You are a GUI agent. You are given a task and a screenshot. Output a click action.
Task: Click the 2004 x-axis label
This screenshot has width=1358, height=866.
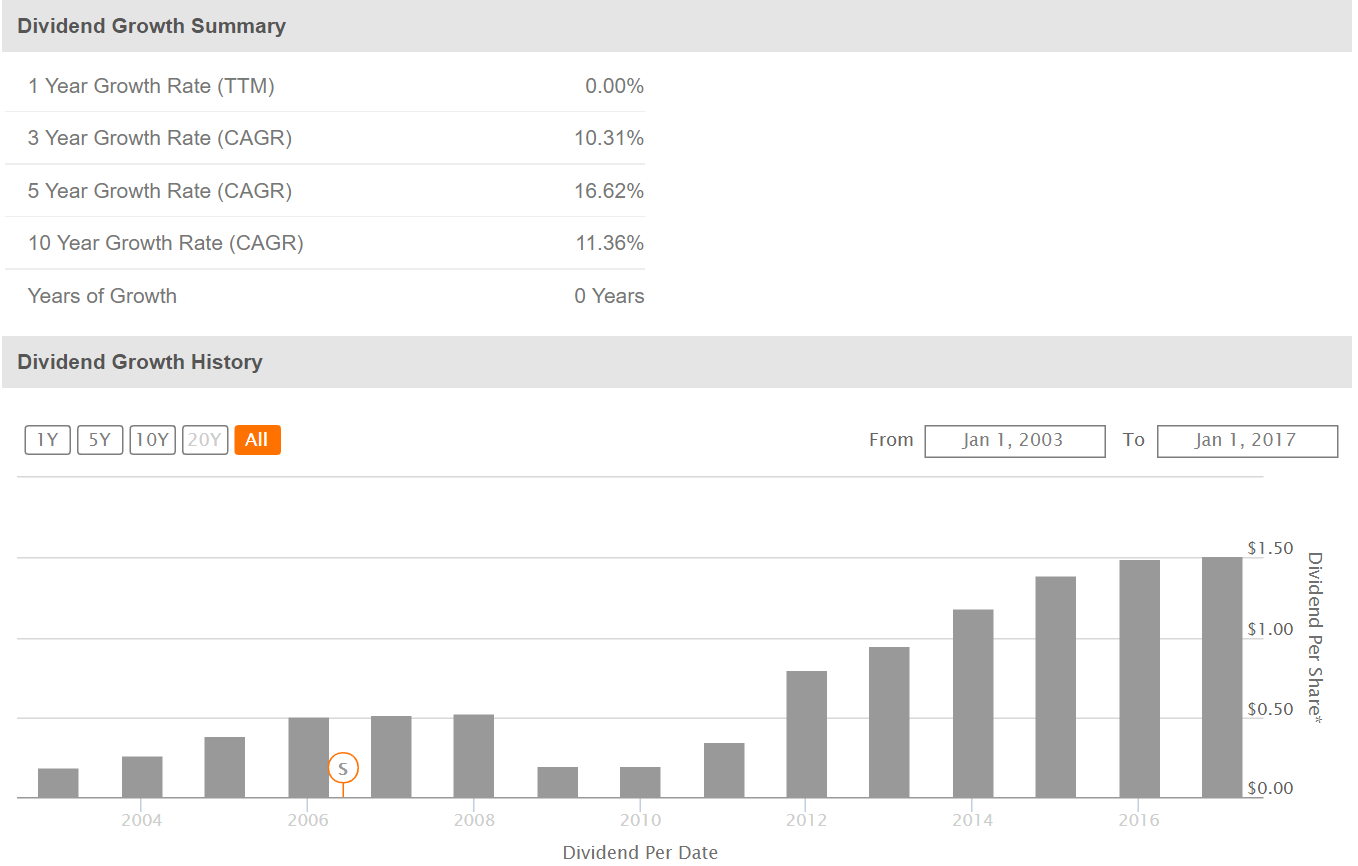tap(141, 821)
